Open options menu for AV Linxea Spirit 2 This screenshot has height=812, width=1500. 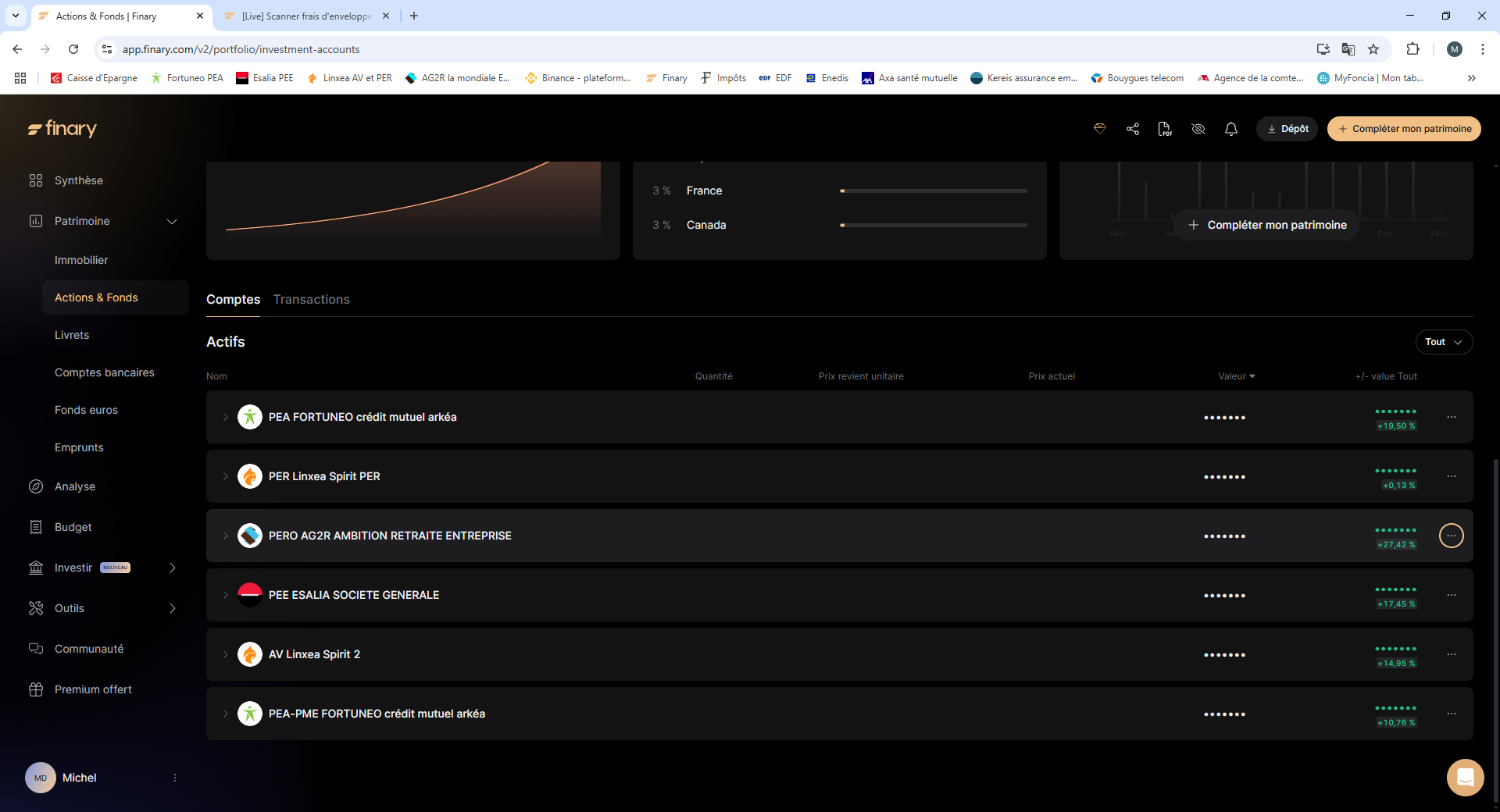[1451, 654]
